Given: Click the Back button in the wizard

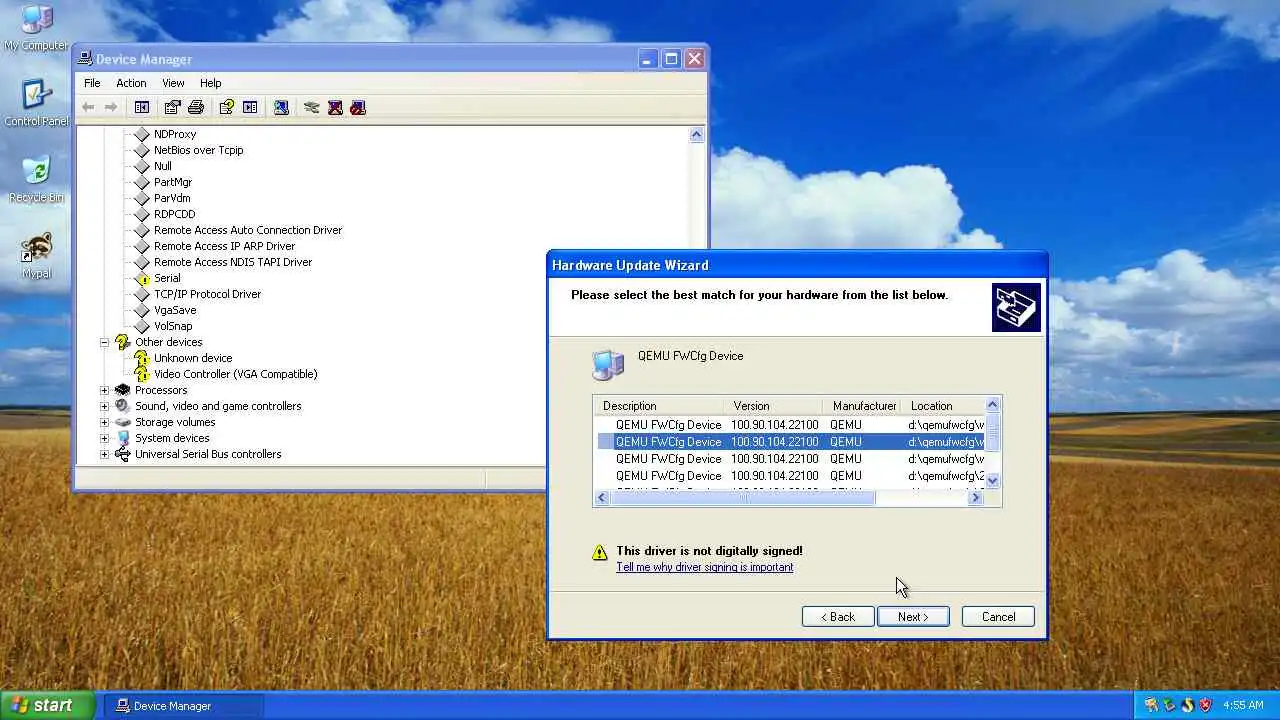Looking at the screenshot, I should point(838,617).
